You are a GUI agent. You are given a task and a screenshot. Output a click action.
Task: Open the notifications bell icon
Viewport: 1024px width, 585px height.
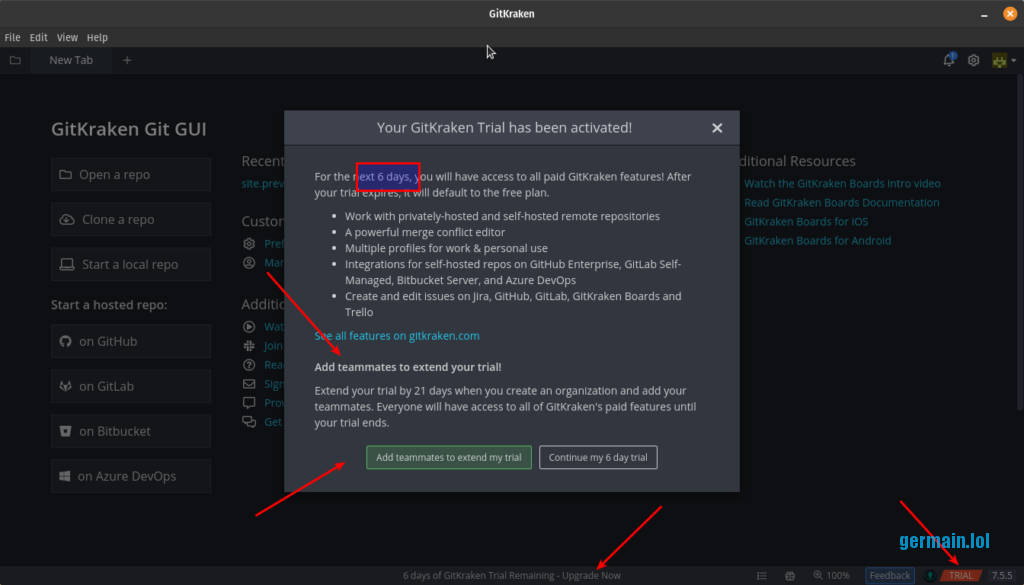coord(948,60)
